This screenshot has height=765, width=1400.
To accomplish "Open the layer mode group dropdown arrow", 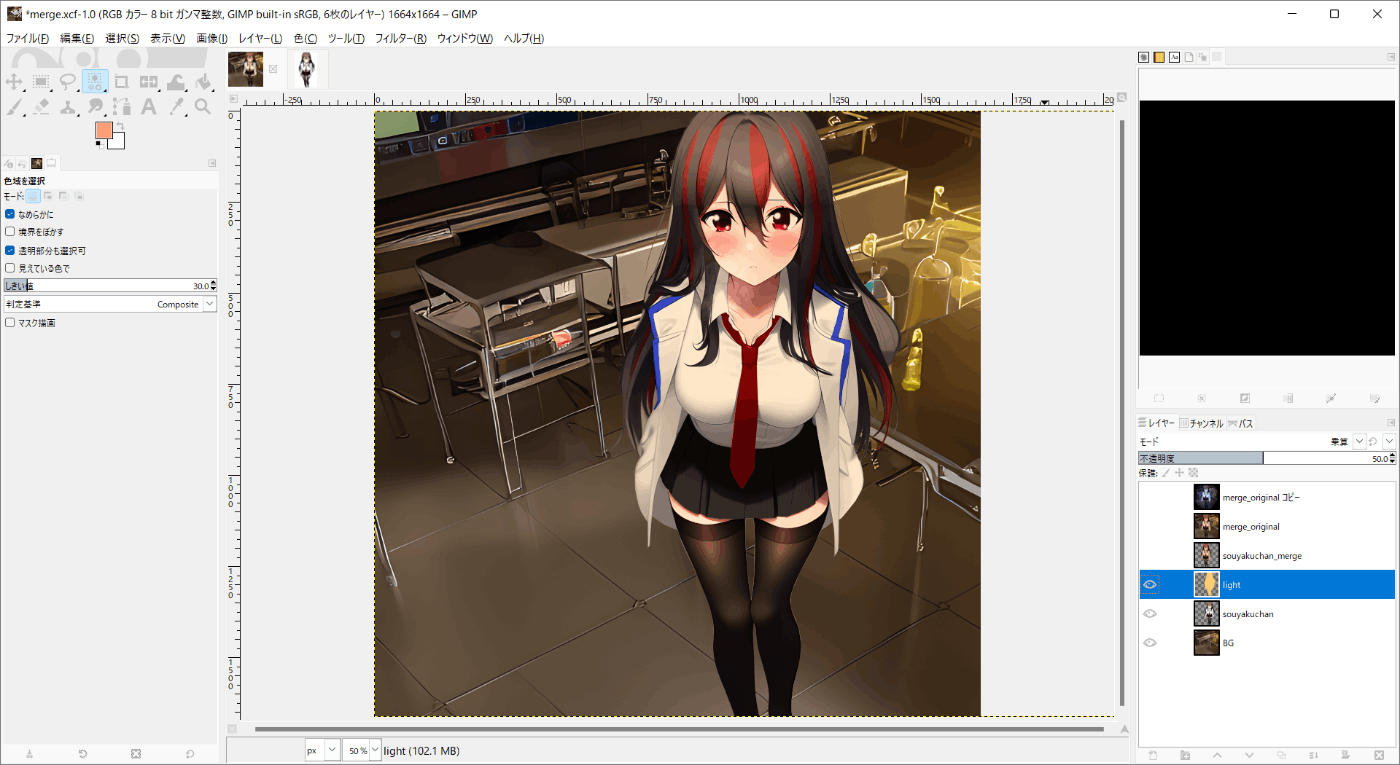I will 1389,441.
